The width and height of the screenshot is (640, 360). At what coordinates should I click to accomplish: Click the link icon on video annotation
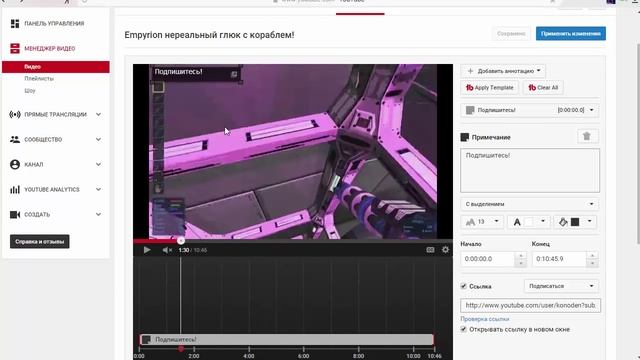(234, 74)
